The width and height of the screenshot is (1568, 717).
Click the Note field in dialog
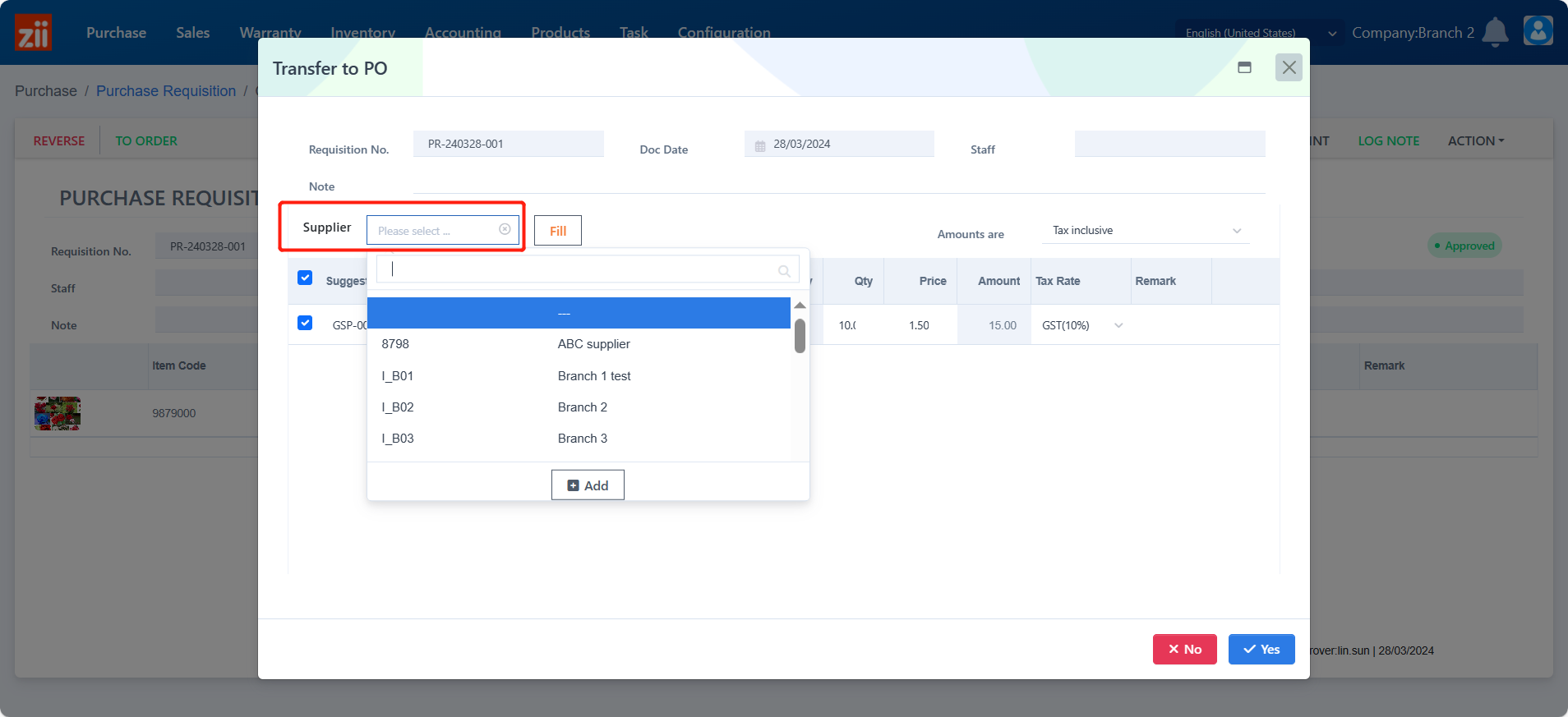[839, 182]
